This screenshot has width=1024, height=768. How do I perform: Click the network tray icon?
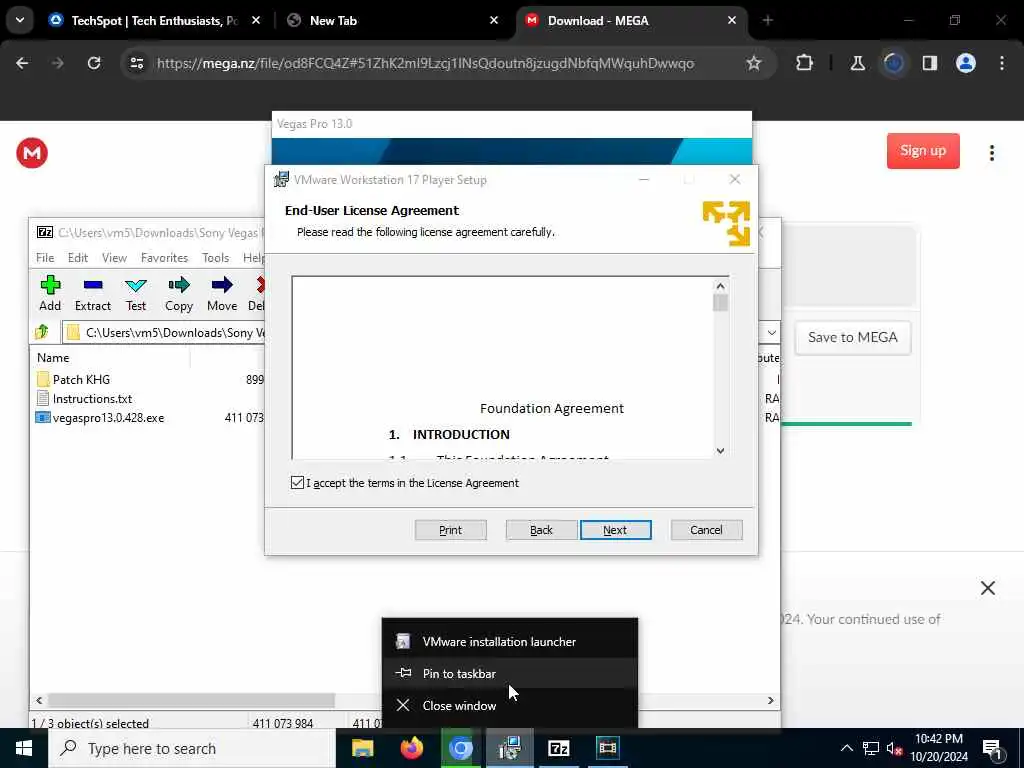[x=871, y=748]
